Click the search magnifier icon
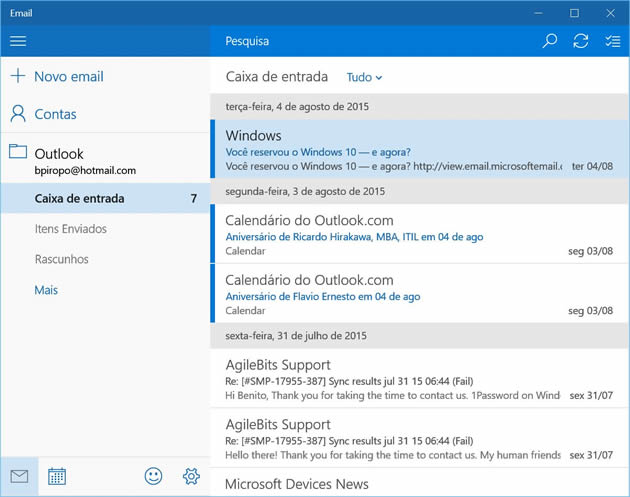The height and width of the screenshot is (497, 630). pyautogui.click(x=550, y=41)
